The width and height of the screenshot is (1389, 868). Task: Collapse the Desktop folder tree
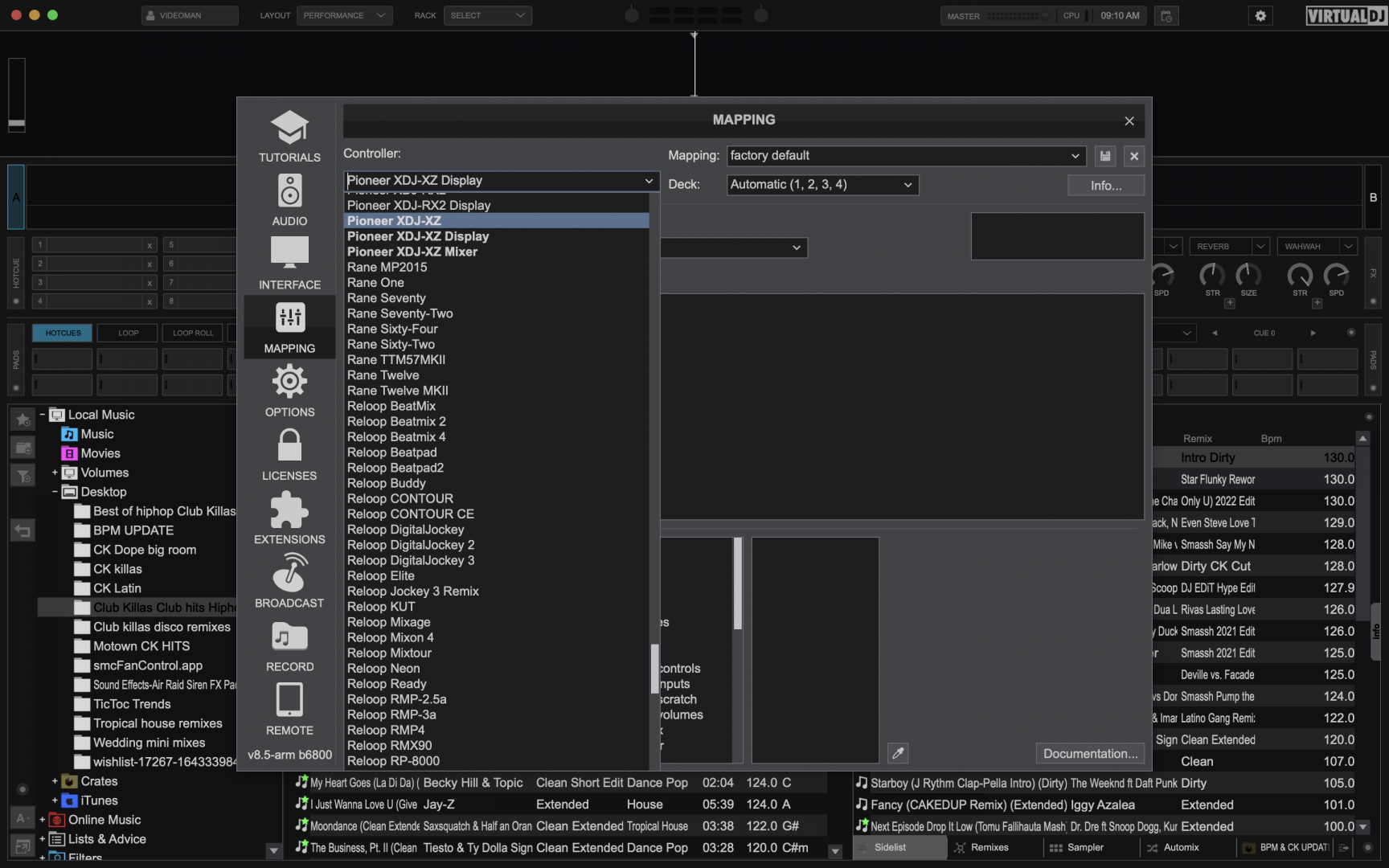pos(55,492)
